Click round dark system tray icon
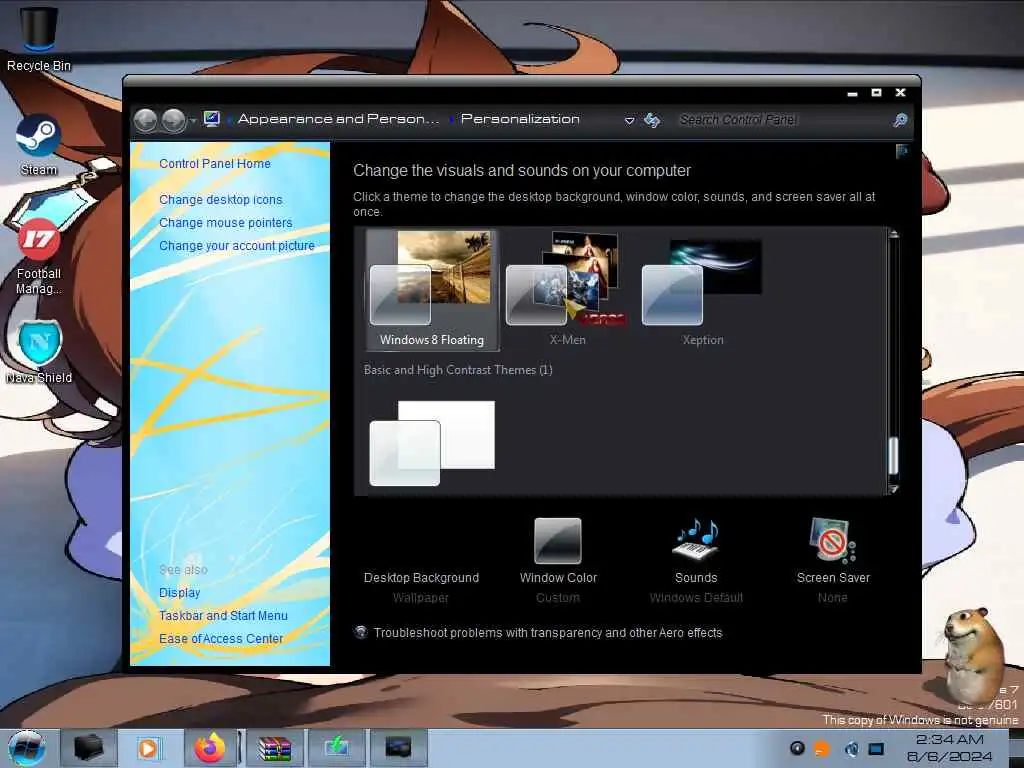The image size is (1024, 768). click(x=797, y=748)
